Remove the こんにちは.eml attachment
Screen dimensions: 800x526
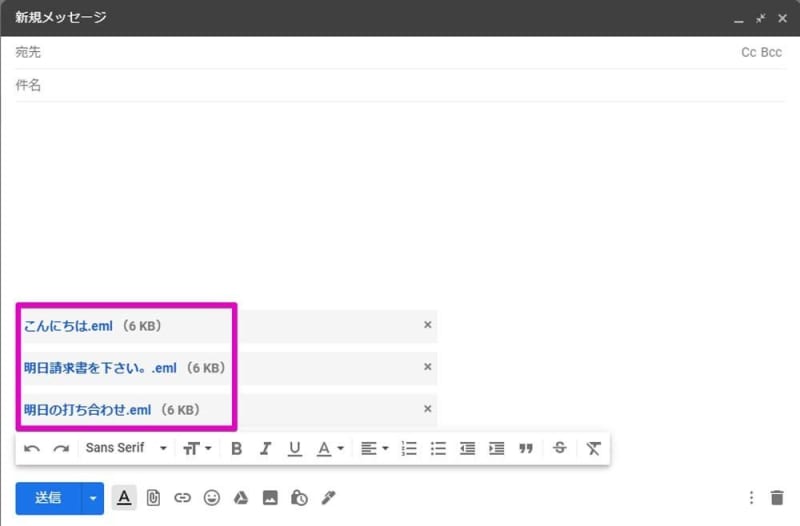(428, 325)
